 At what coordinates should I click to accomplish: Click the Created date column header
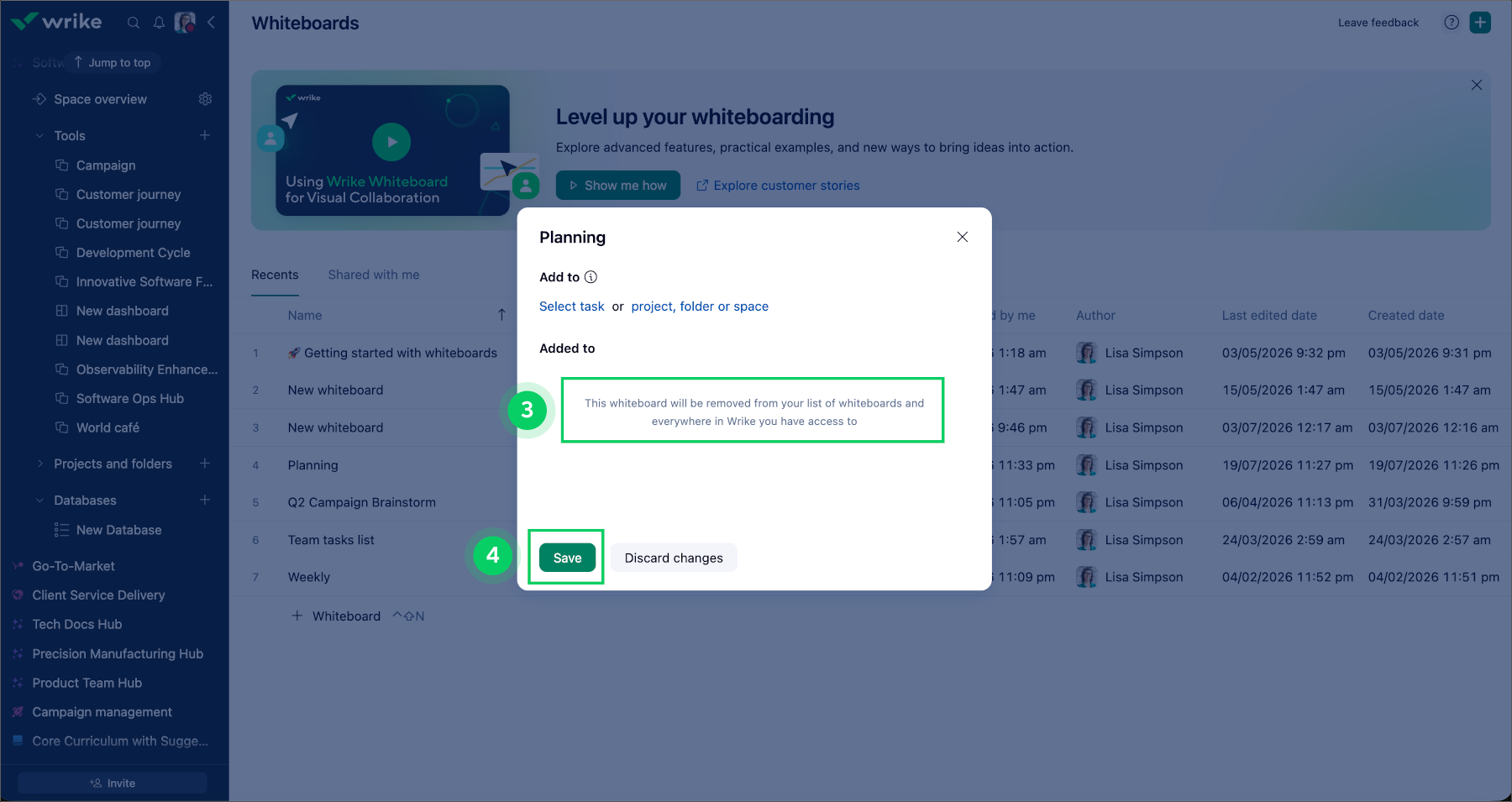pyautogui.click(x=1406, y=316)
